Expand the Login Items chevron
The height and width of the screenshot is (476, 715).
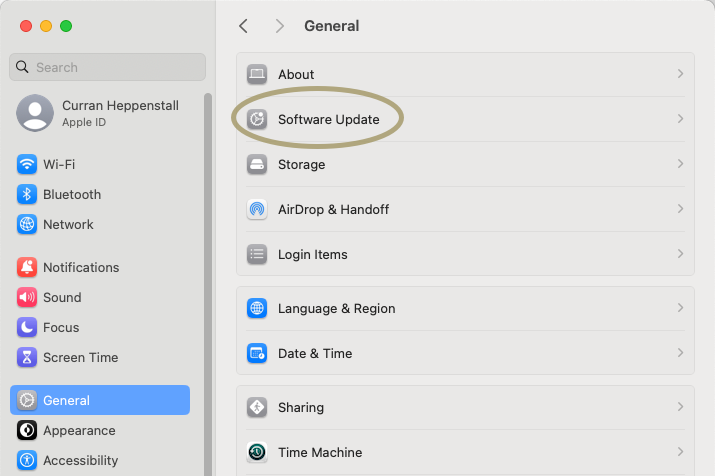[x=680, y=254]
